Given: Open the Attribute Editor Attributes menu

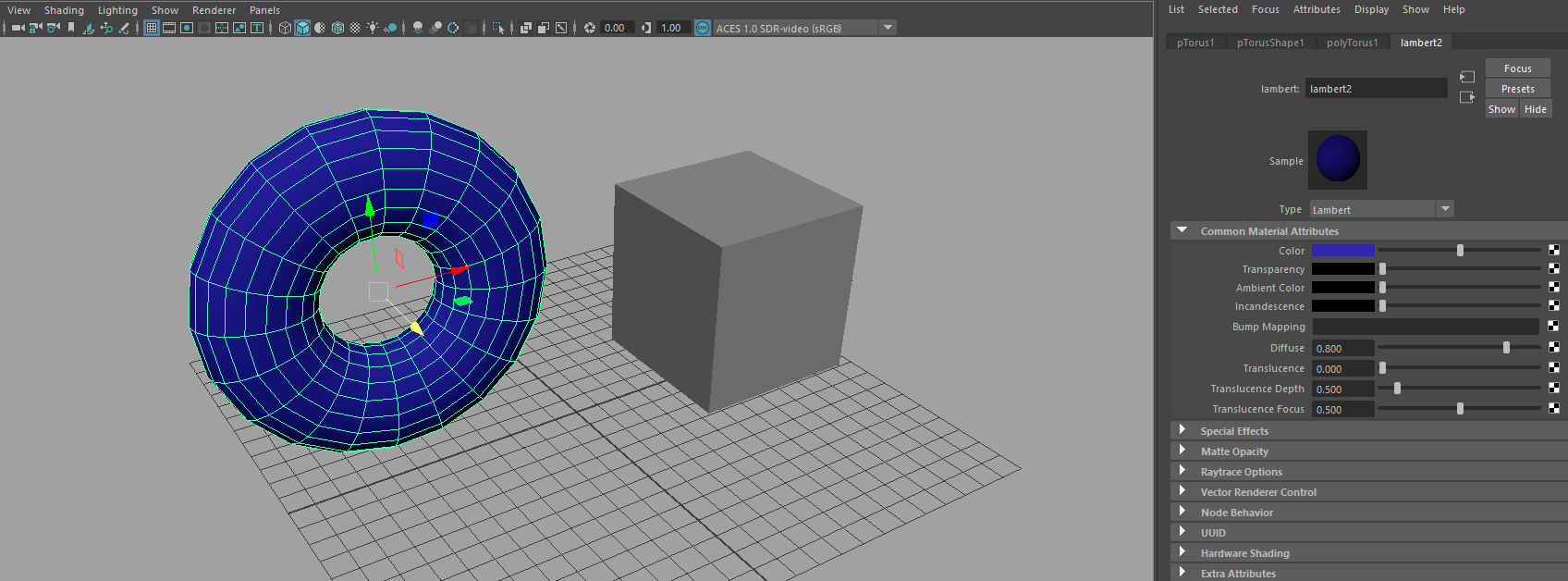Looking at the screenshot, I should point(1317,9).
